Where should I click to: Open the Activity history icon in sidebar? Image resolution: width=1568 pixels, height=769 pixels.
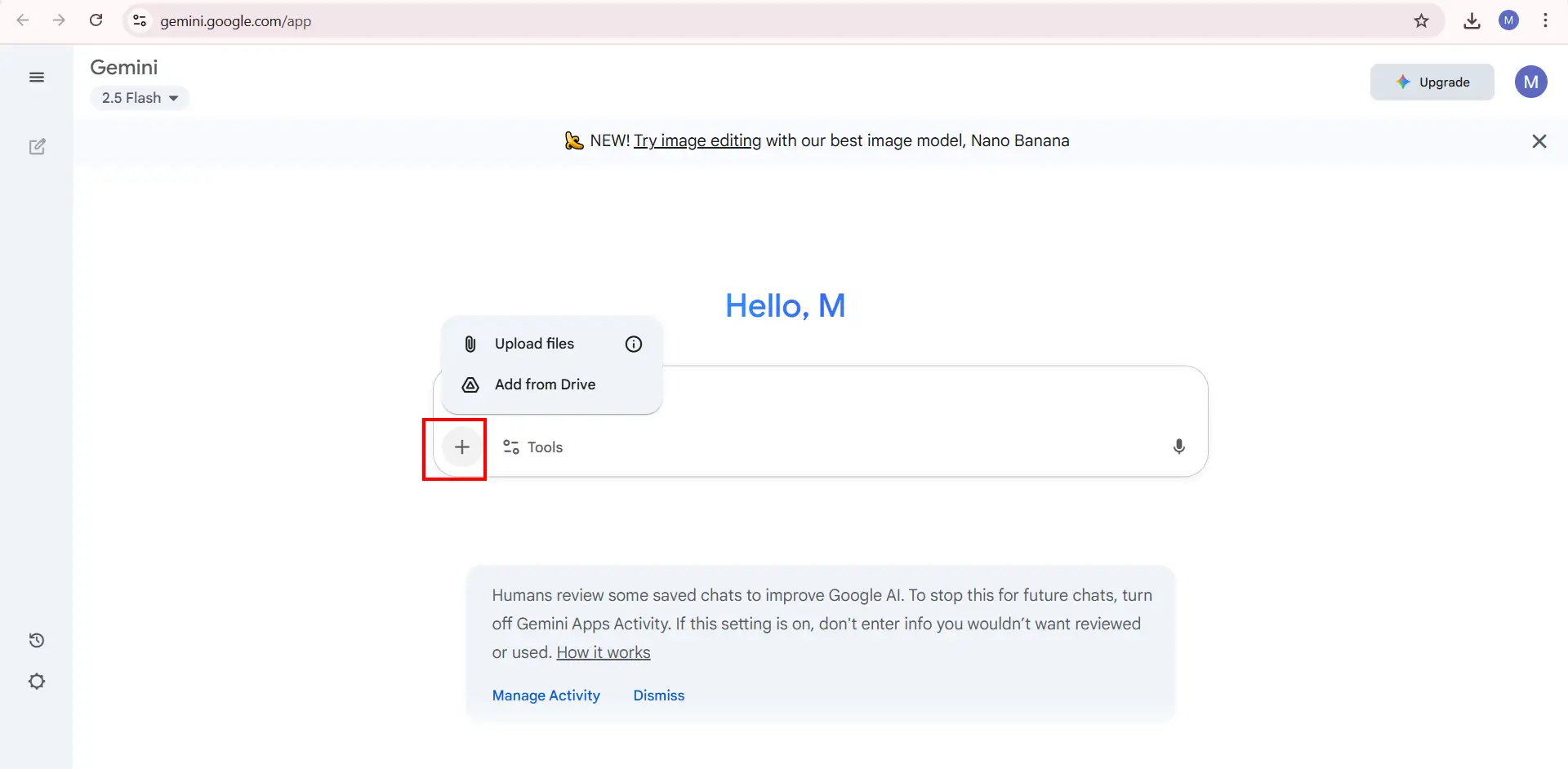click(37, 641)
